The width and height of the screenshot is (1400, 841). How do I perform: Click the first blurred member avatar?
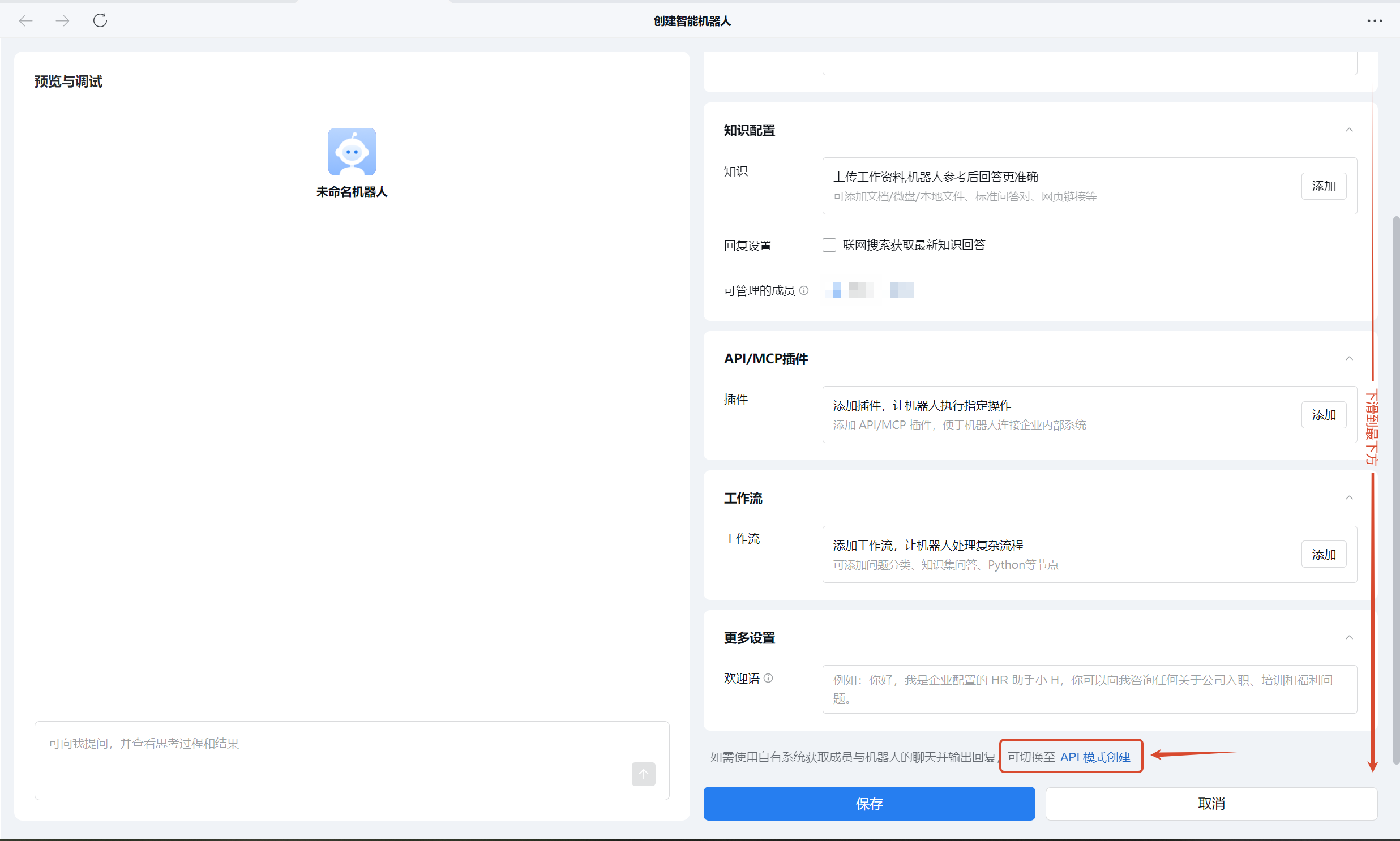click(x=849, y=290)
